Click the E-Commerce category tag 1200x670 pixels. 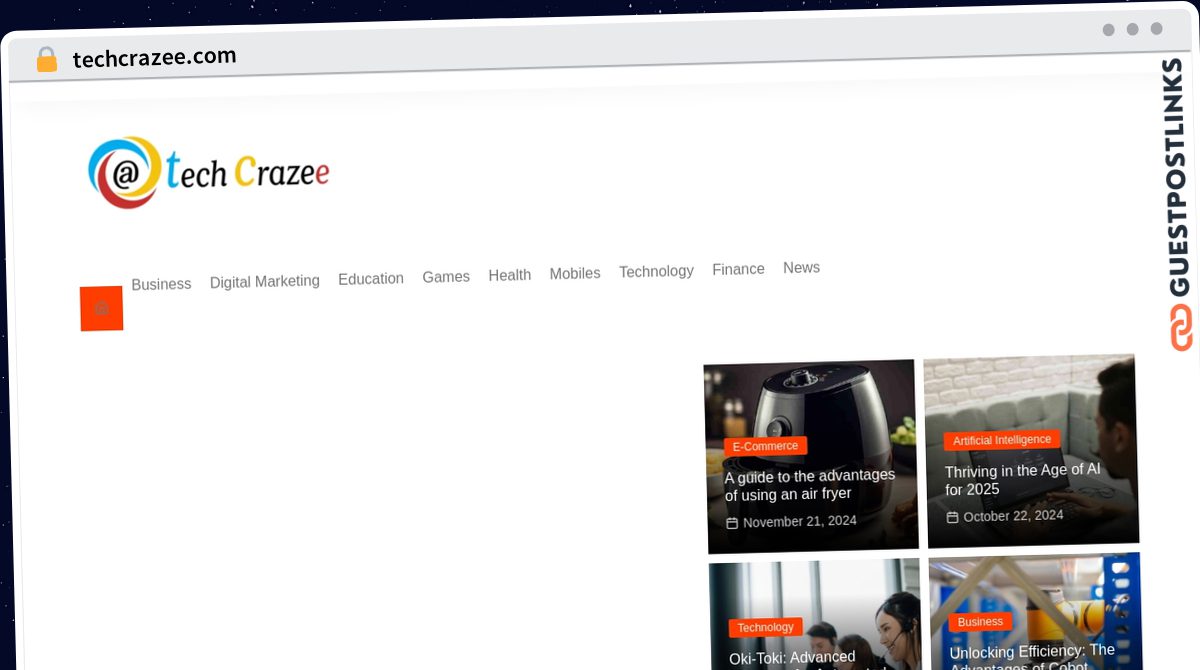(x=765, y=446)
